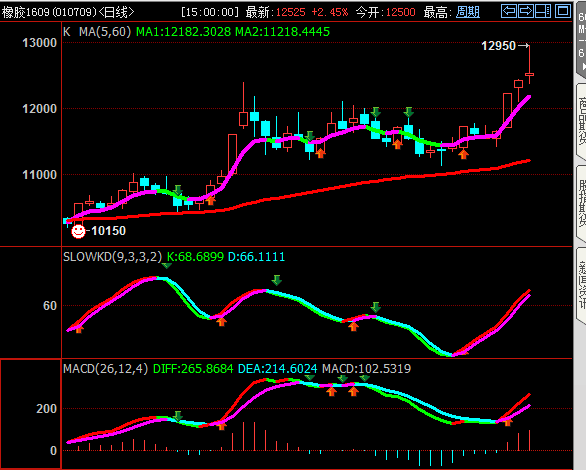586x470 pixels.
Task: Switch to the 股指期货 side tab
Action: [582, 203]
